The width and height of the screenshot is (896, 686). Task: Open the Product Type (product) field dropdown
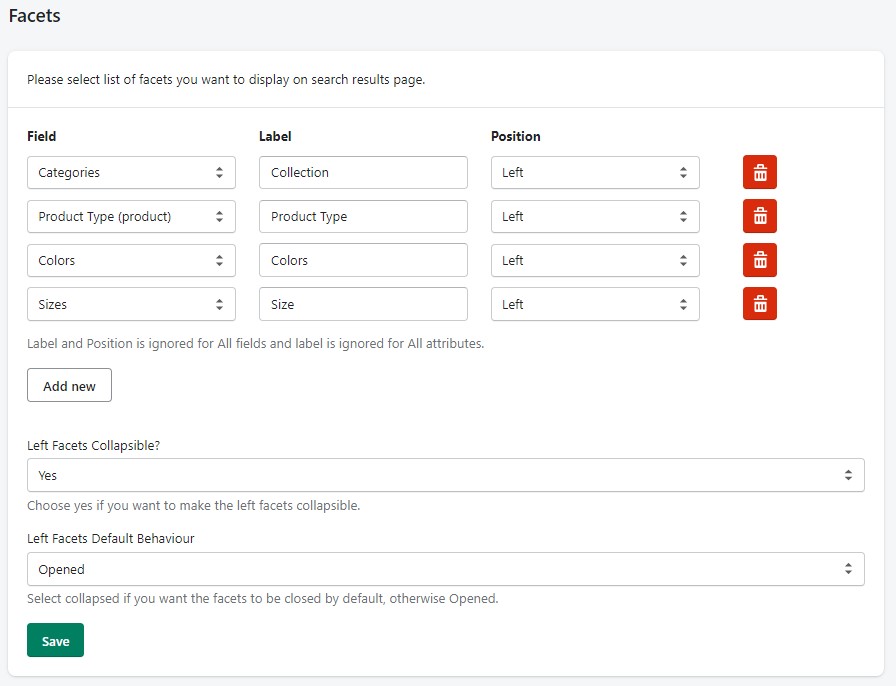131,217
